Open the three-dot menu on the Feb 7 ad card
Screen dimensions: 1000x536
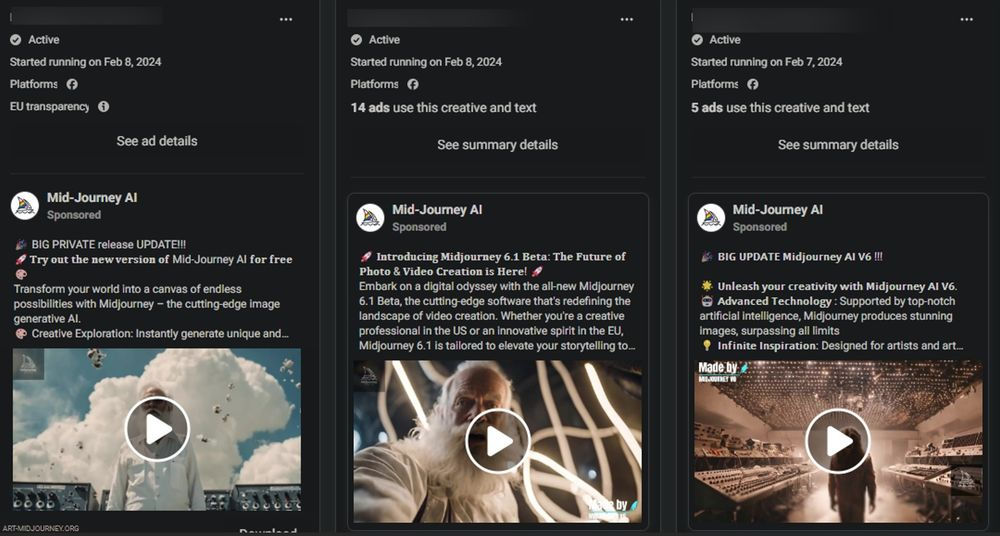(x=967, y=19)
